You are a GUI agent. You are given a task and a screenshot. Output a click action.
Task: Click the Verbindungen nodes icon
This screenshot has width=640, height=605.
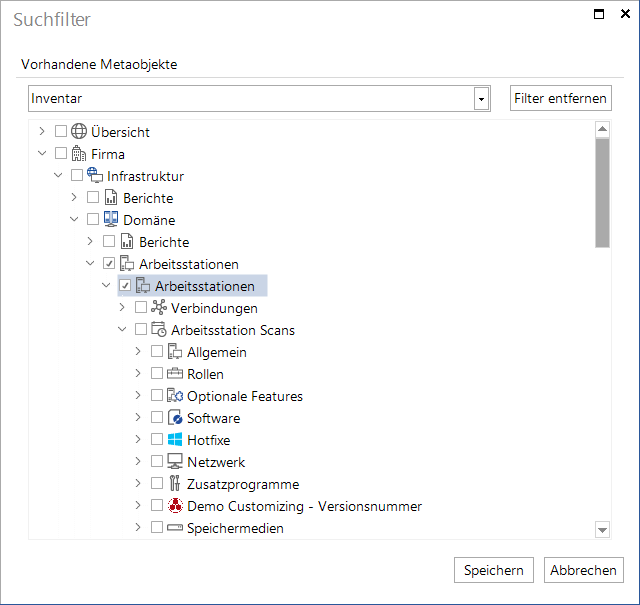[x=159, y=307]
